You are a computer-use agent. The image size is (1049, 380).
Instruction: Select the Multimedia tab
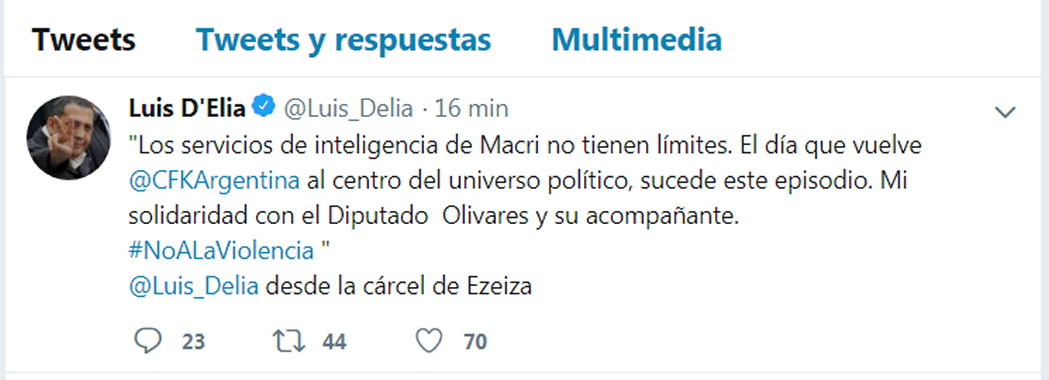pos(637,40)
